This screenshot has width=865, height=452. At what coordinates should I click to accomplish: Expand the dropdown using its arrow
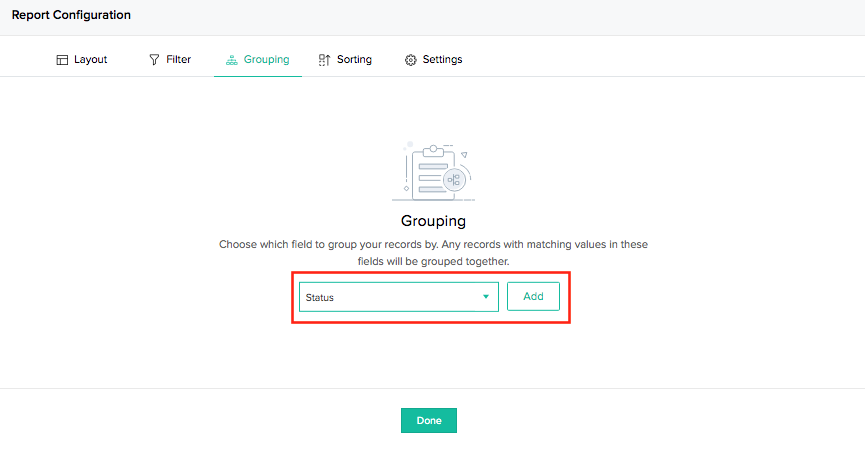486,297
